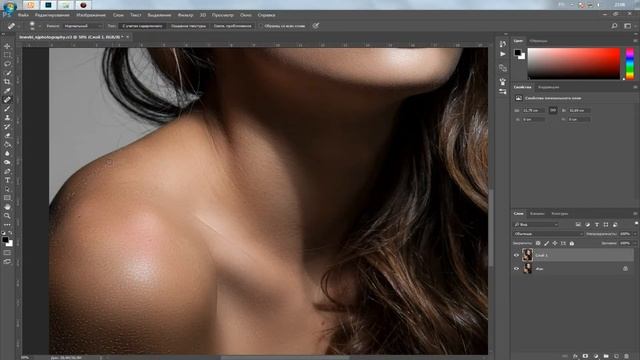
Task: Select the Pen tool
Action: pyautogui.click(x=7, y=171)
